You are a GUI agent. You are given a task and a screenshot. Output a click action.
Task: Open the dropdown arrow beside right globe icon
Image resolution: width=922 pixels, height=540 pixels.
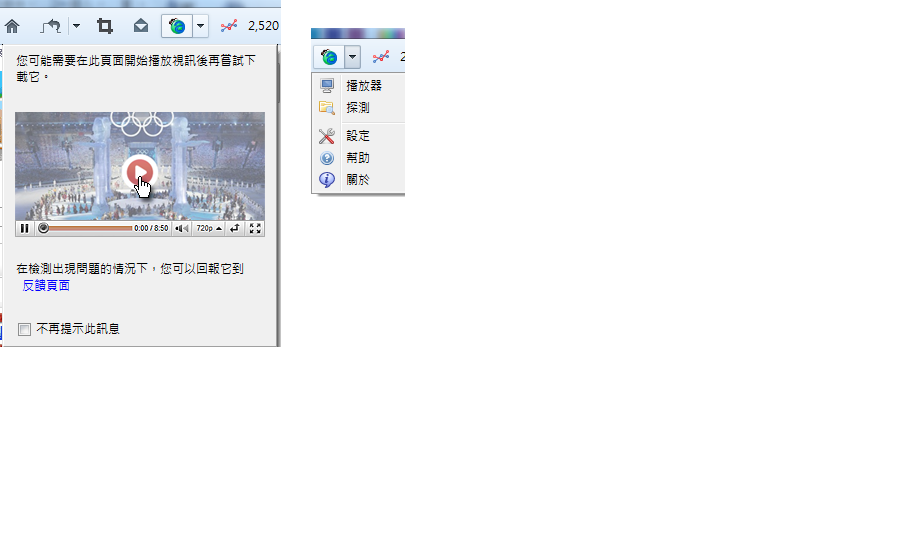pos(352,57)
